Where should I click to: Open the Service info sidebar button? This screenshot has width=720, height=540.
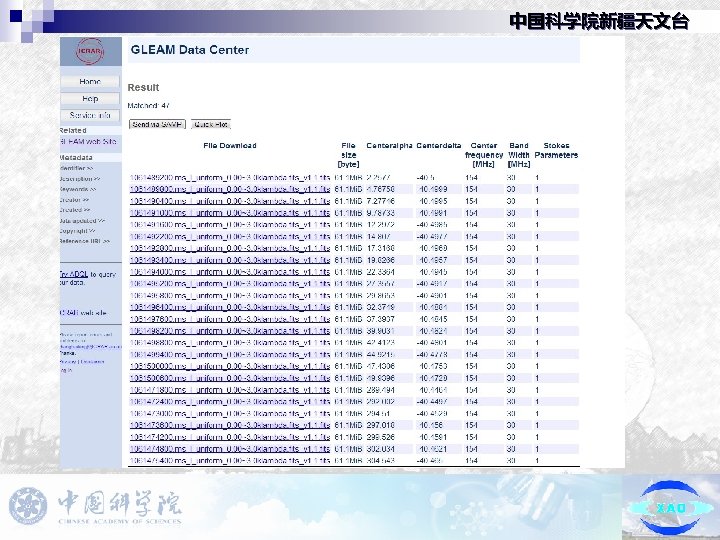90,115
